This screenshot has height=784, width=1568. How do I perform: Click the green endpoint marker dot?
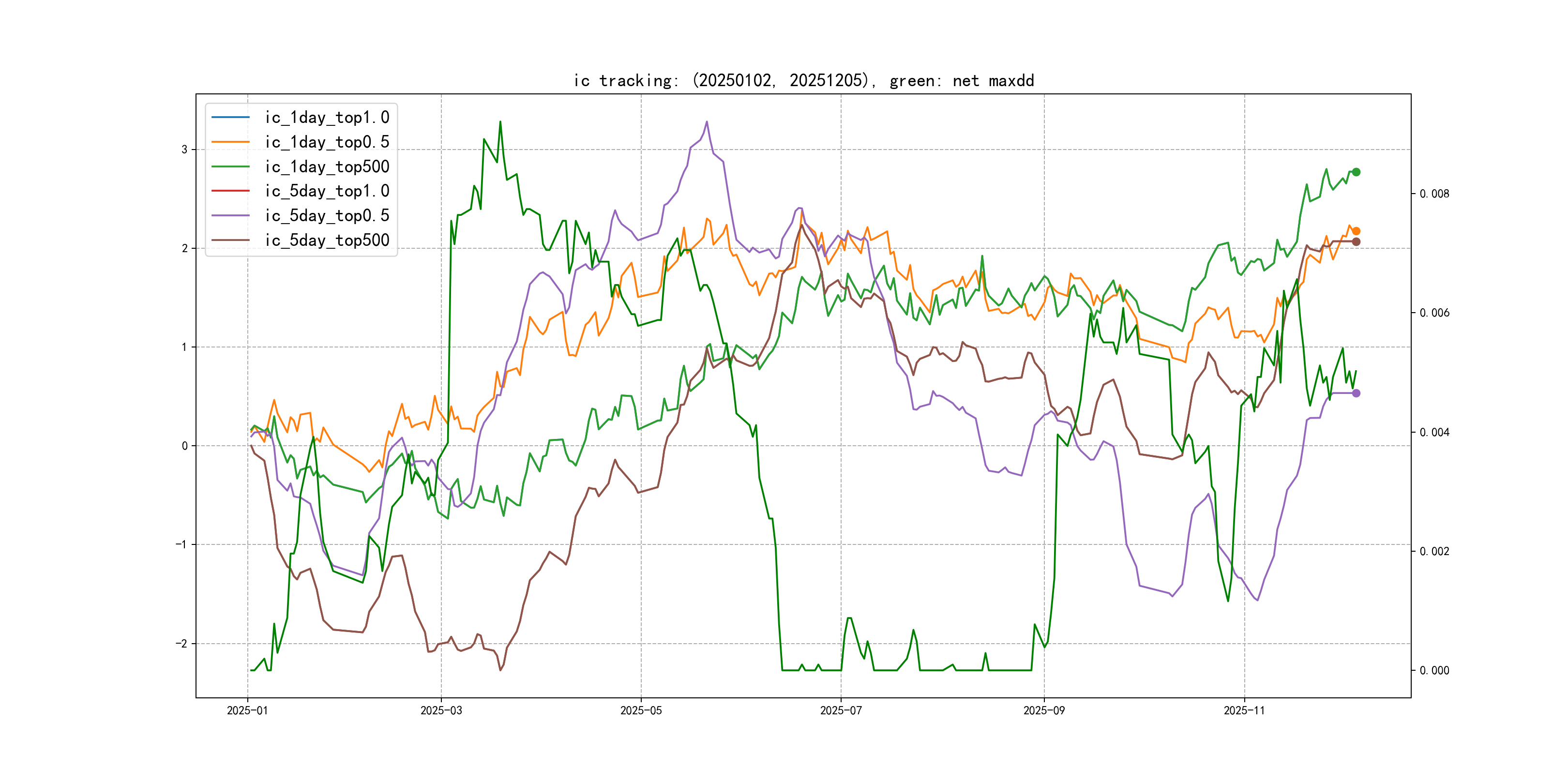(1356, 172)
